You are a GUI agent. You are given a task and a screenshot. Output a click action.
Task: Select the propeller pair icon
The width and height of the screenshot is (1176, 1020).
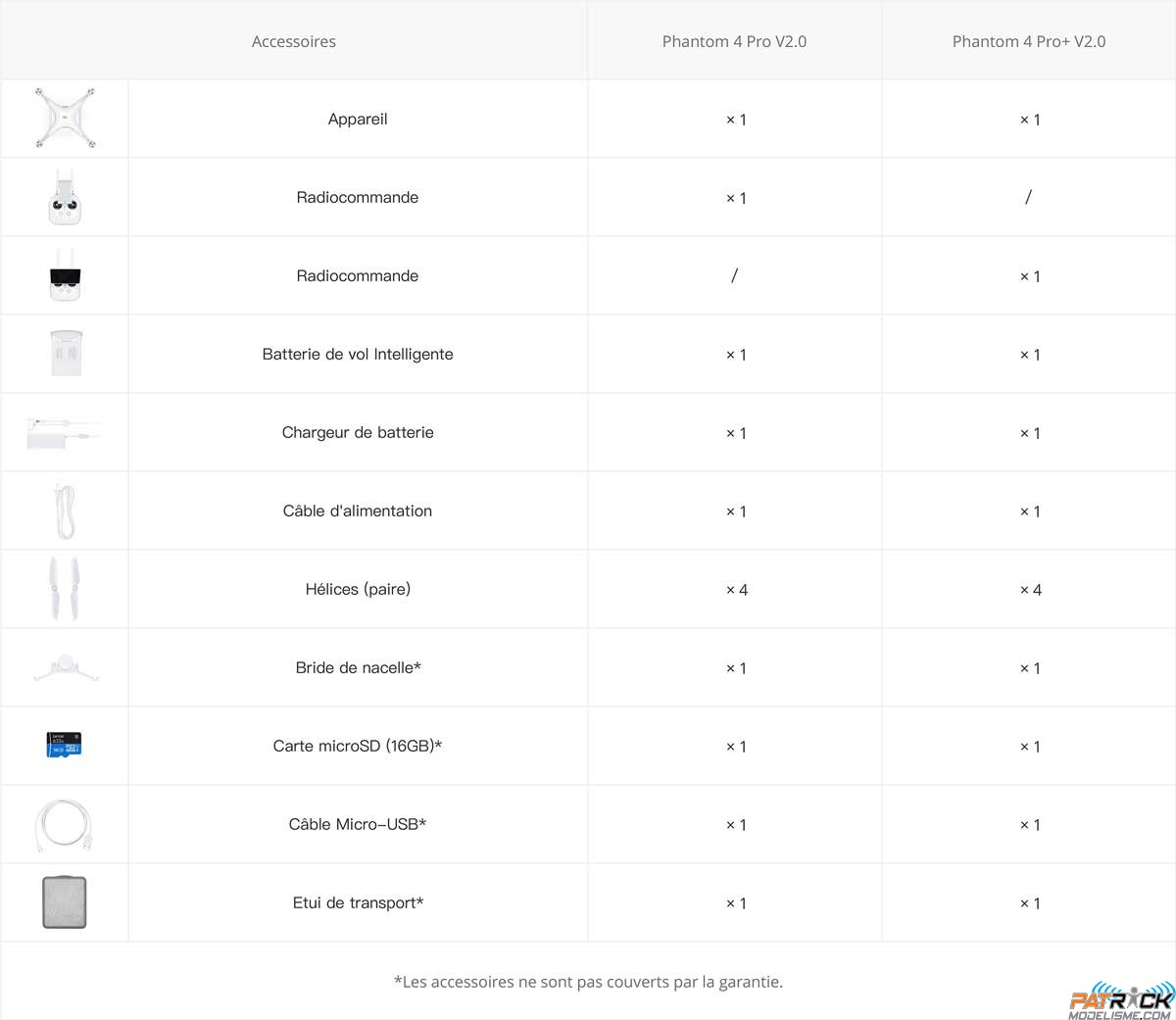click(x=65, y=589)
